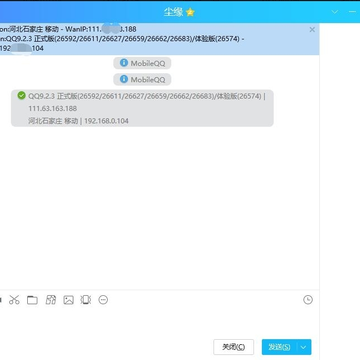This screenshot has height=360, width=360.
Task: Click the 111.63.163.188 address in message
Action: pyautogui.click(x=52, y=109)
